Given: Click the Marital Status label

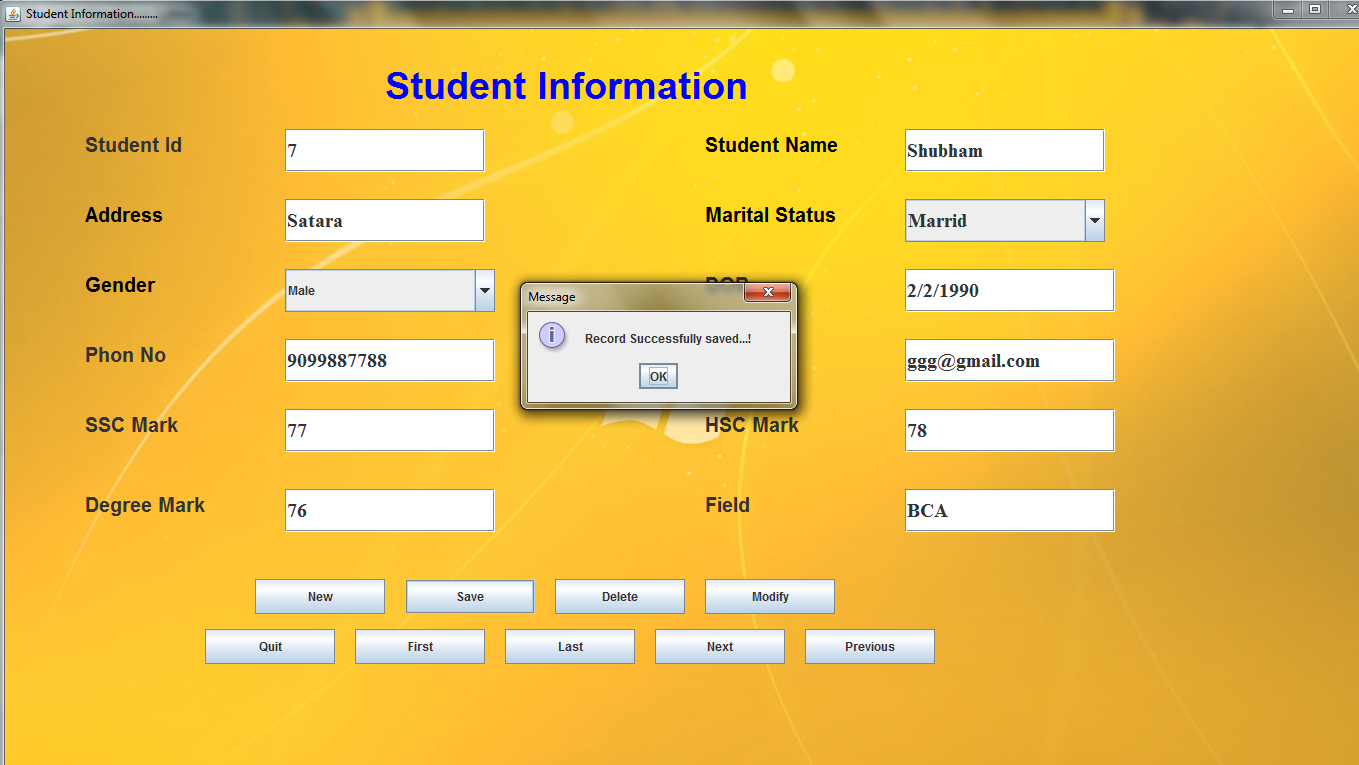Looking at the screenshot, I should pyautogui.click(x=770, y=215).
